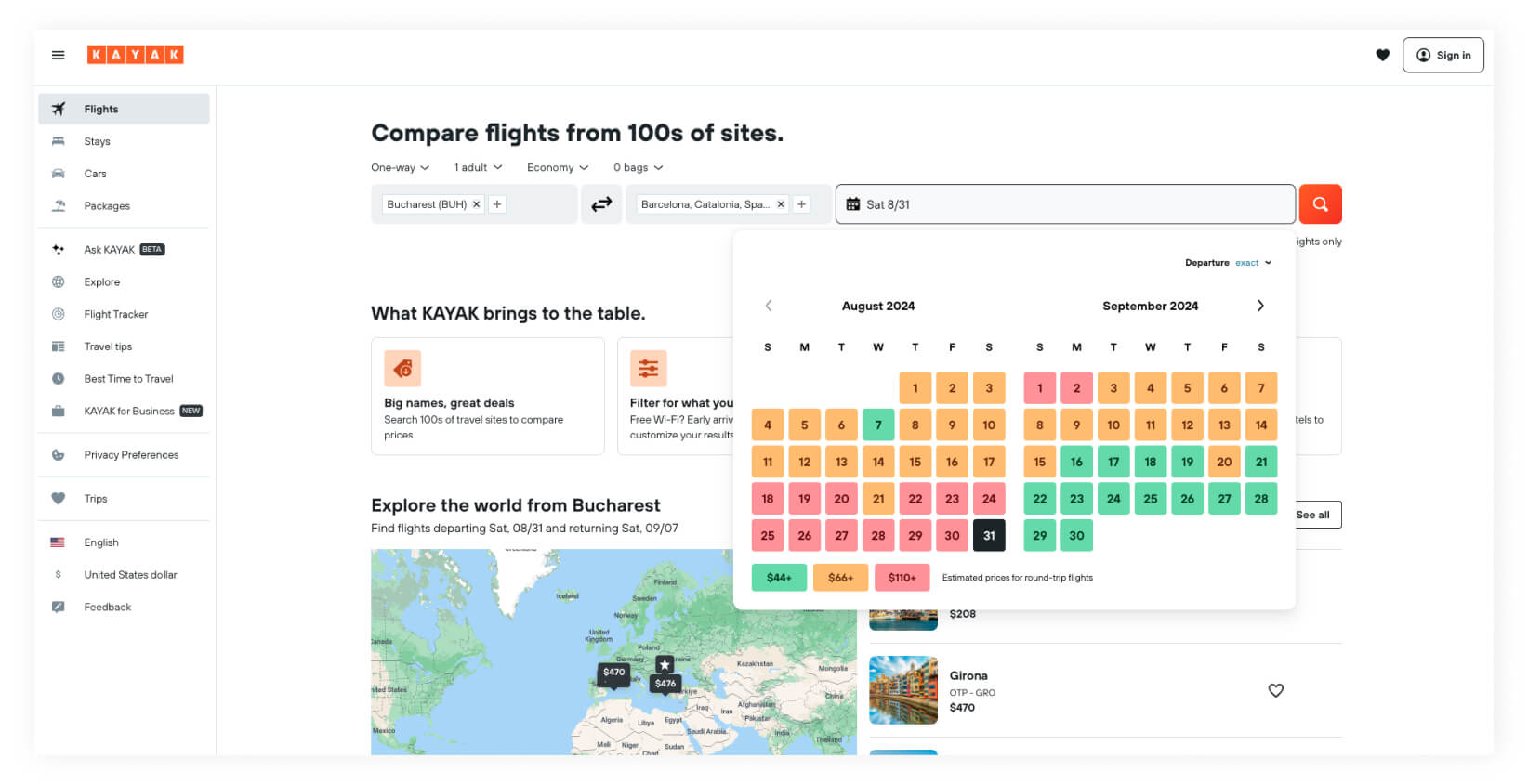
Task: Go to Cars in sidebar
Action: (124, 174)
